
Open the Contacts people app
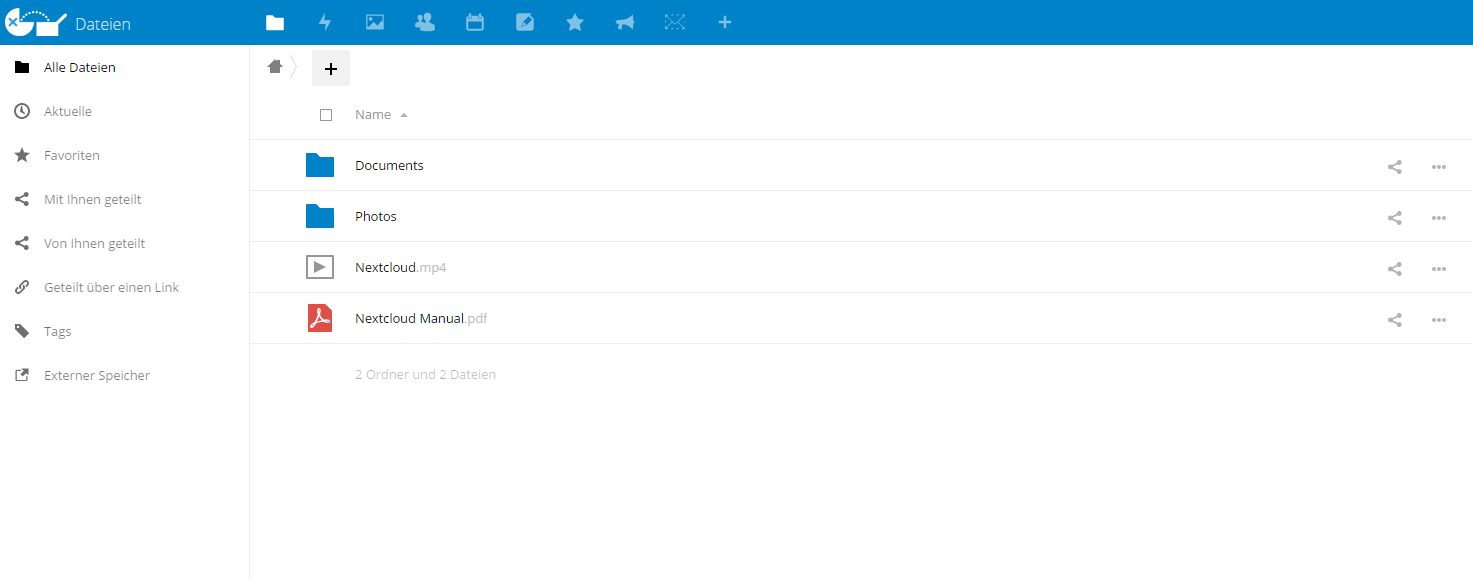coord(425,22)
